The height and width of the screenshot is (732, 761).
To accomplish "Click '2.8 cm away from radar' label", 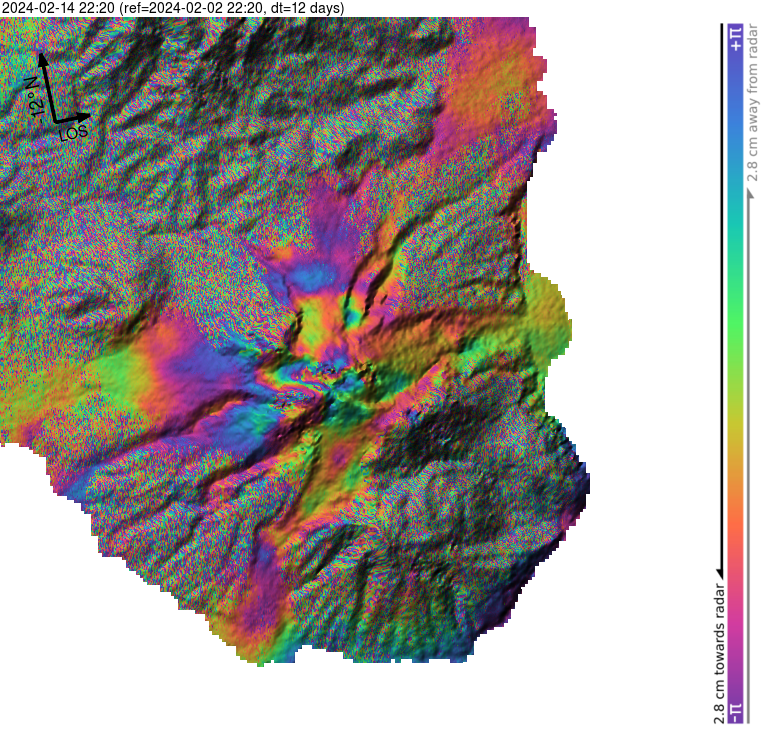I will tap(752, 103).
